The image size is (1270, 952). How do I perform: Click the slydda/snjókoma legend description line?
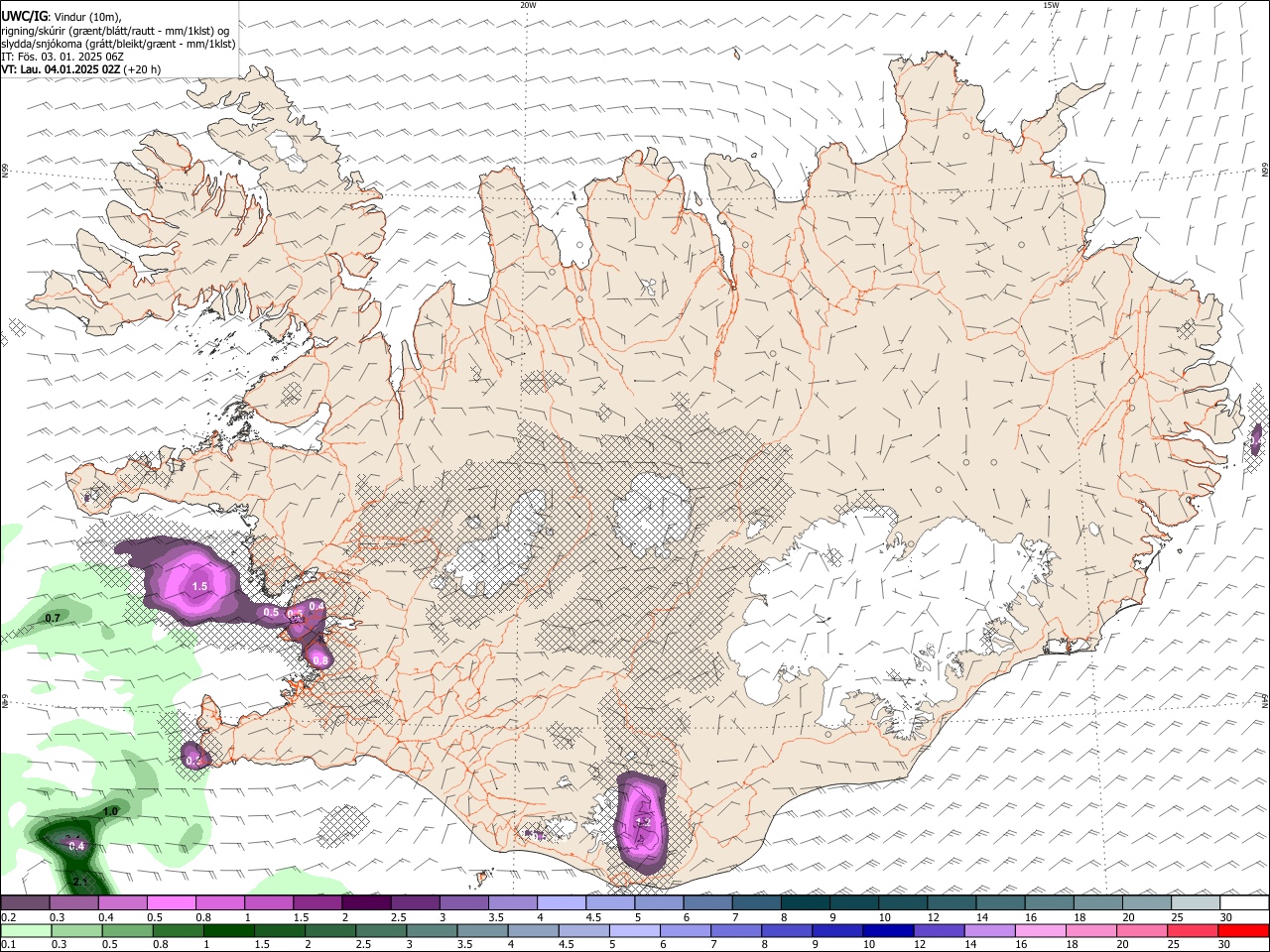(118, 44)
